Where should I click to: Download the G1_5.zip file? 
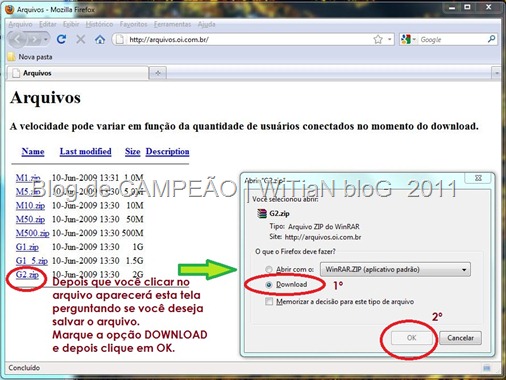pos(32,260)
